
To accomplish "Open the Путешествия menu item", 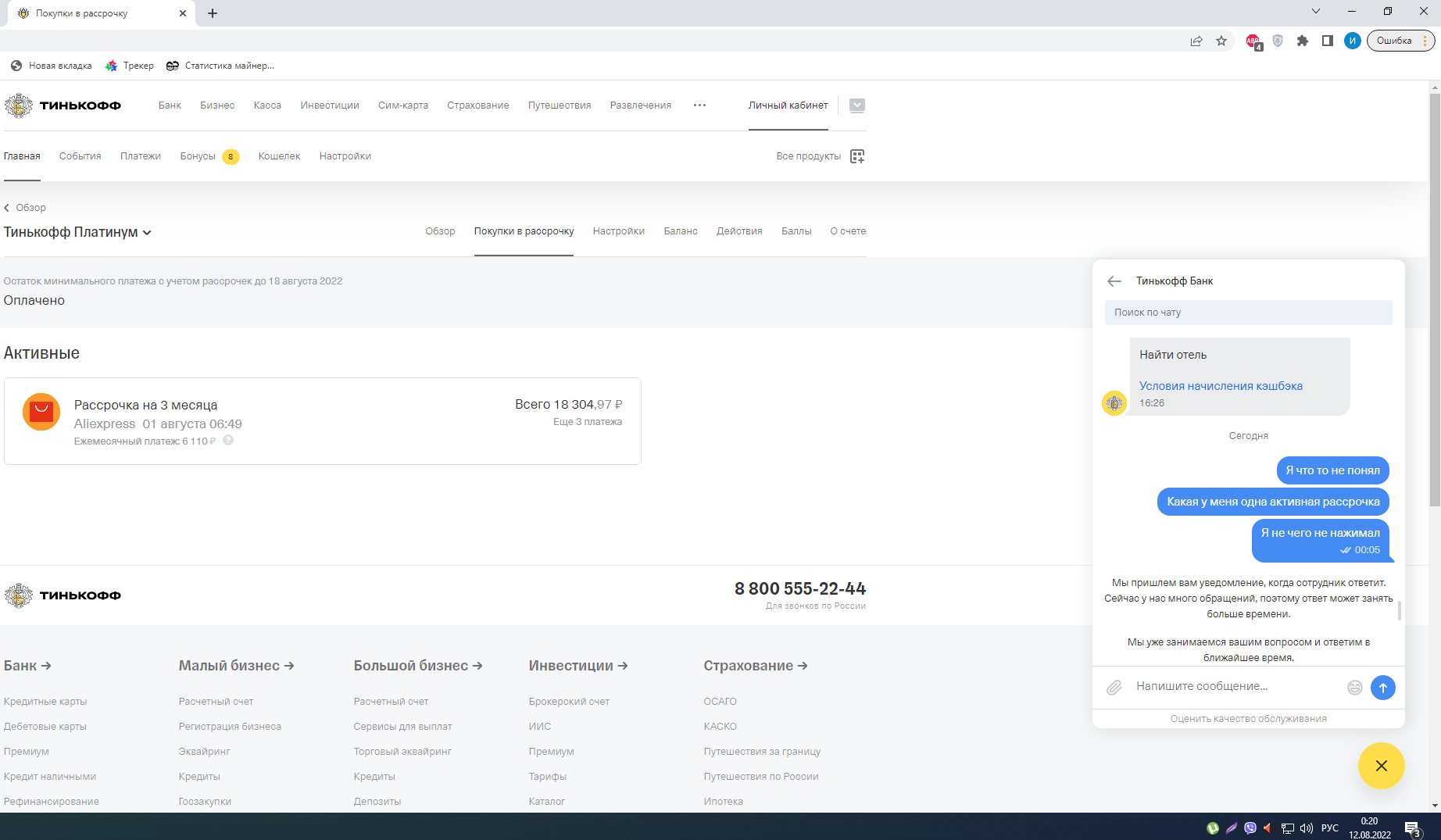I will (560, 105).
